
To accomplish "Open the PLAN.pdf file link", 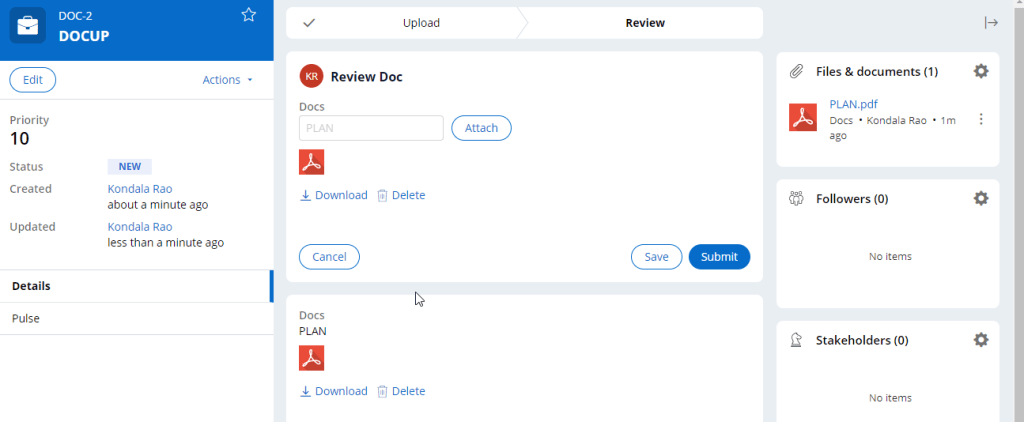I will coord(853,104).
